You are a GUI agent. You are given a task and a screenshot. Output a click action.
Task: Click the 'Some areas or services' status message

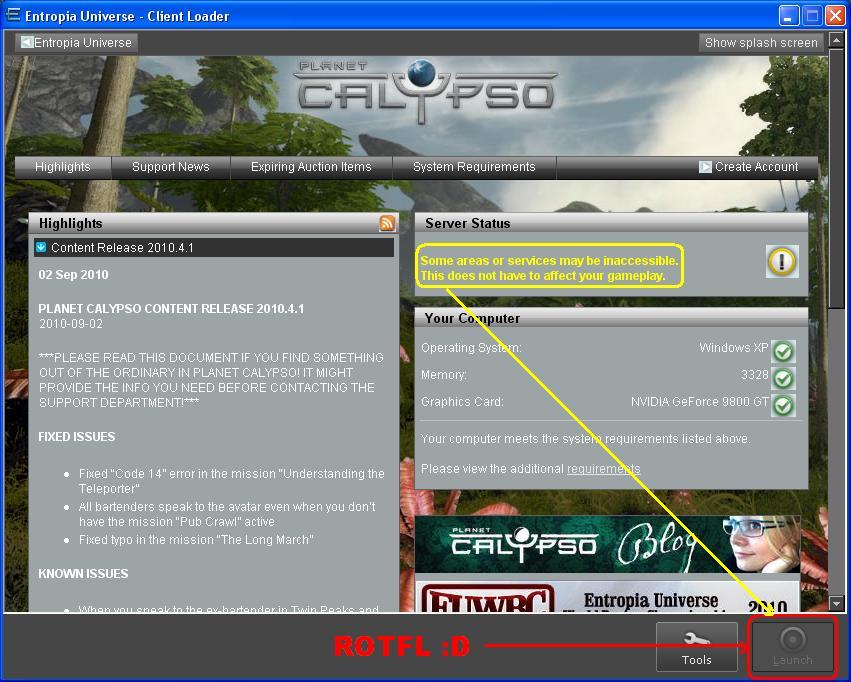click(x=549, y=268)
